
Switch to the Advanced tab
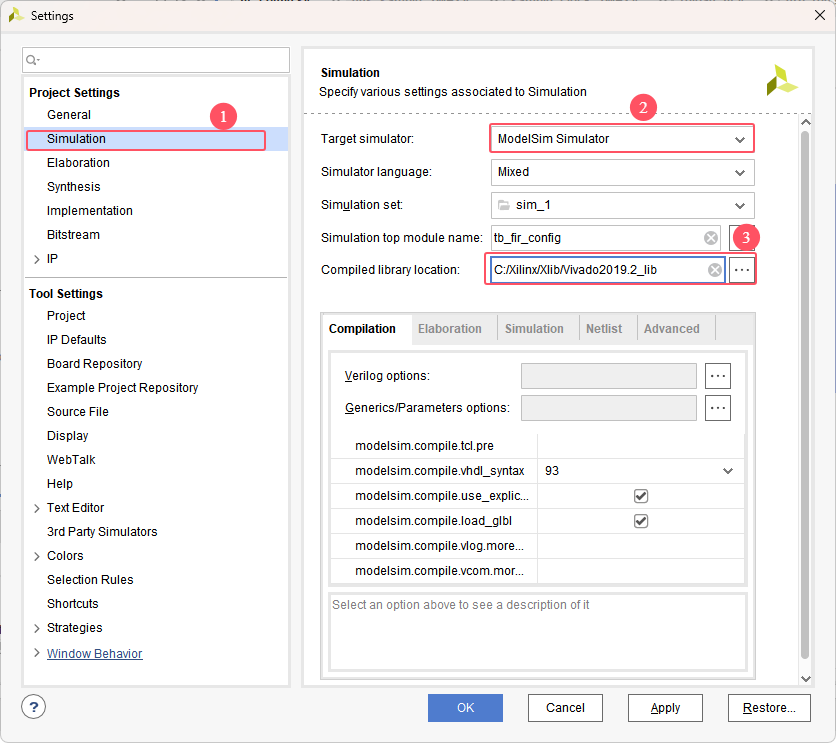pos(672,329)
